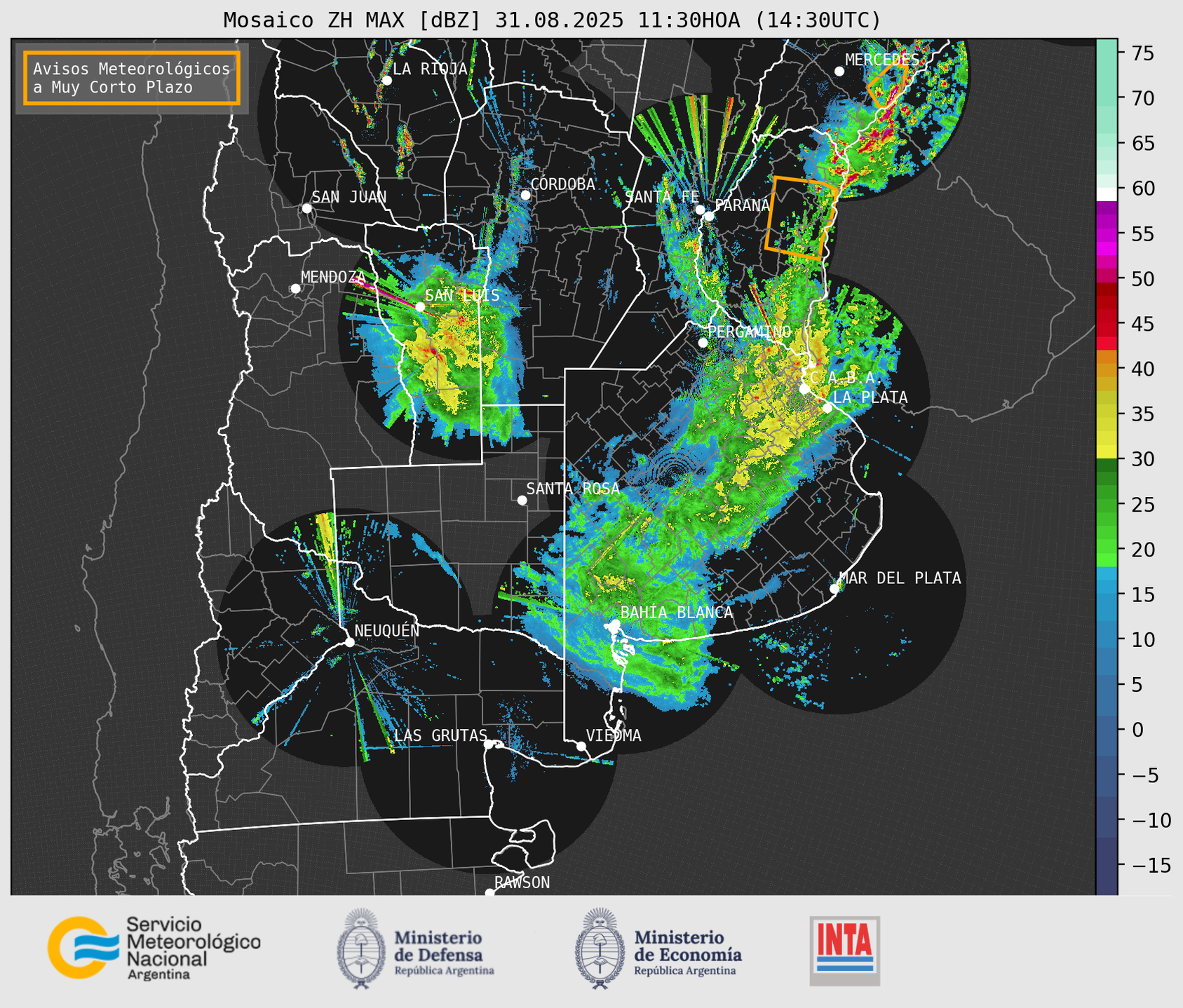
Task: Click the Avisos Meteorológicos a Muy Corto Plazo legend box
Action: 132,78
